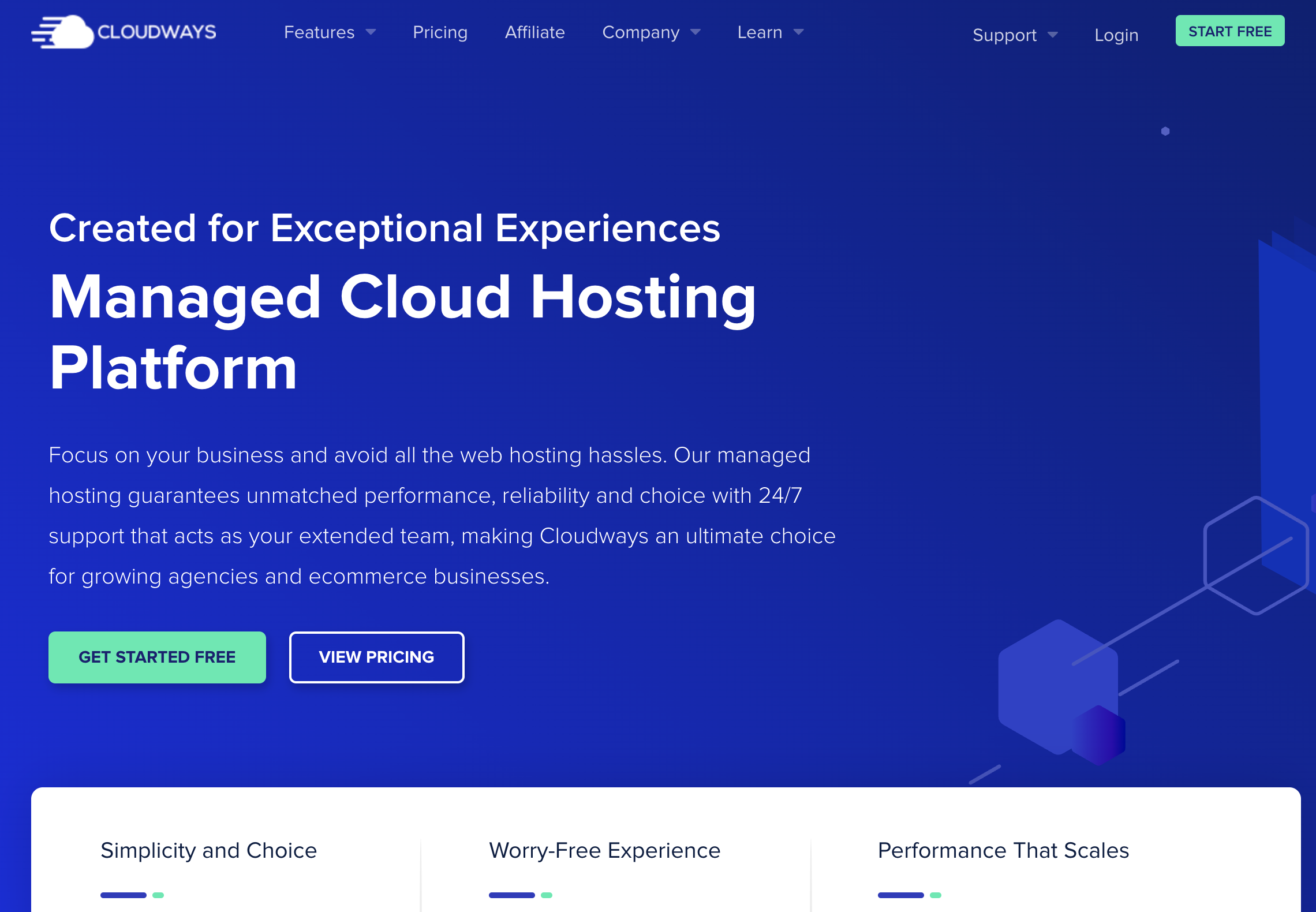Open the Learn dropdown menu
The width and height of the screenshot is (1316, 912).
tap(769, 33)
